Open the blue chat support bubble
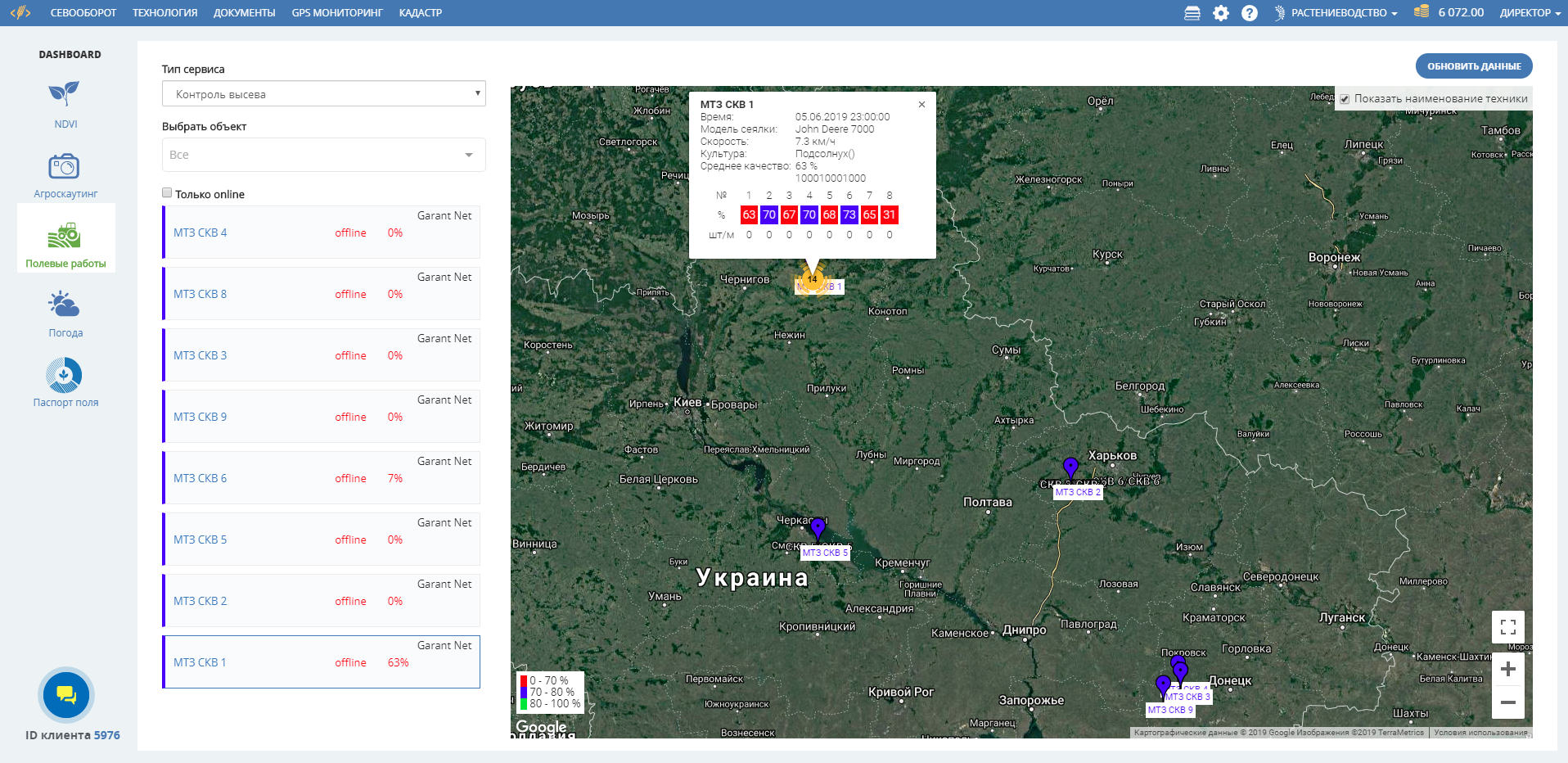 (65, 694)
